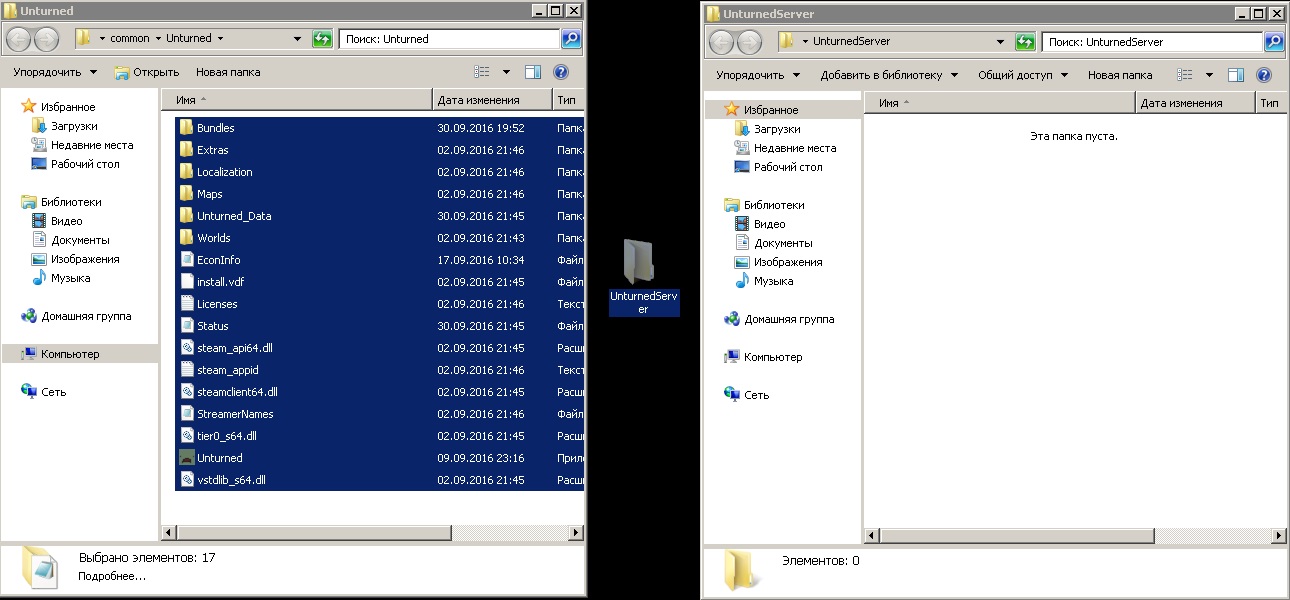The height and width of the screenshot is (600, 1290).
Task: Open Загрузки in Unturned window sidebar
Action: pyautogui.click(x=65, y=126)
